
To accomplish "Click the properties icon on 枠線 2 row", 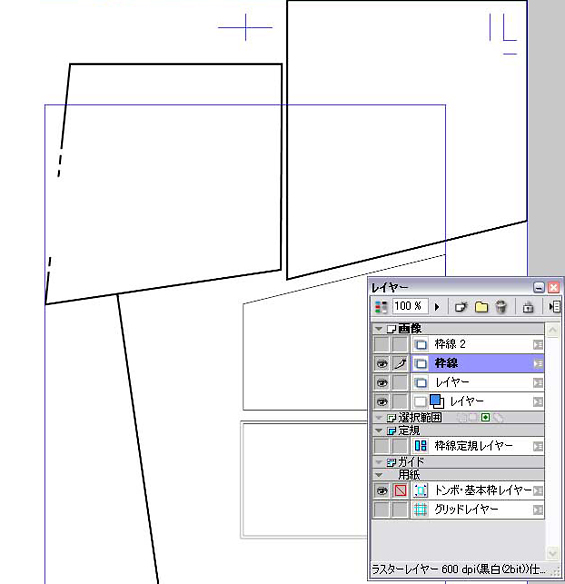I will [x=538, y=345].
